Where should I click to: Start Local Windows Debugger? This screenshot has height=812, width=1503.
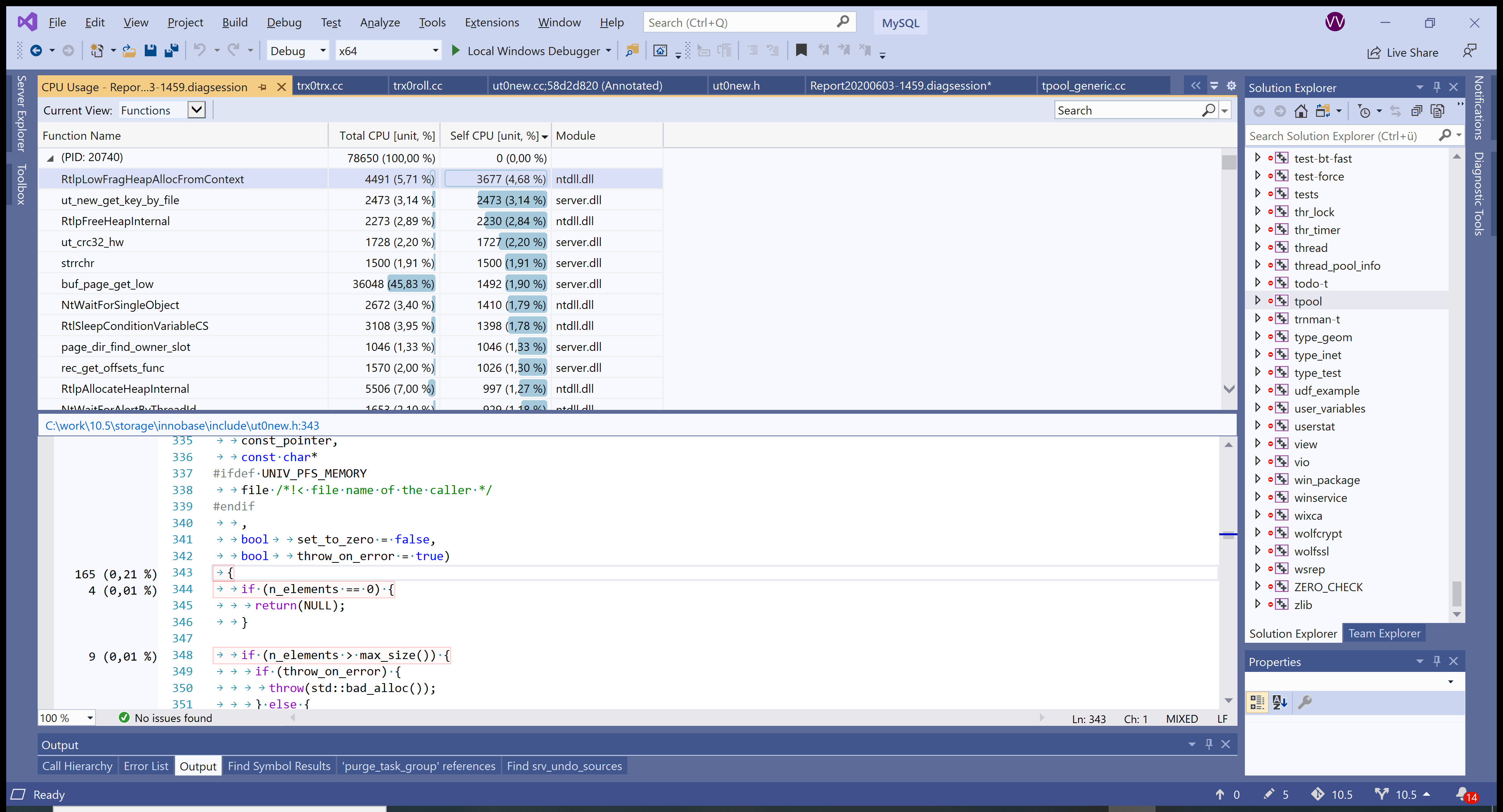[x=457, y=51]
